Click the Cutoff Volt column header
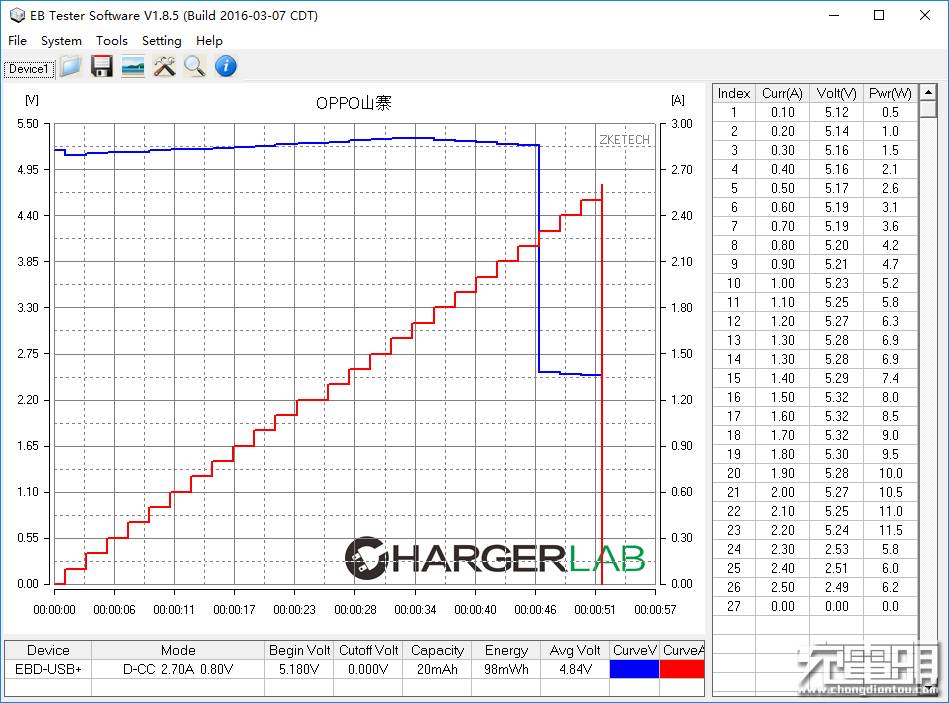Image resolution: width=949 pixels, height=703 pixels. (x=368, y=650)
